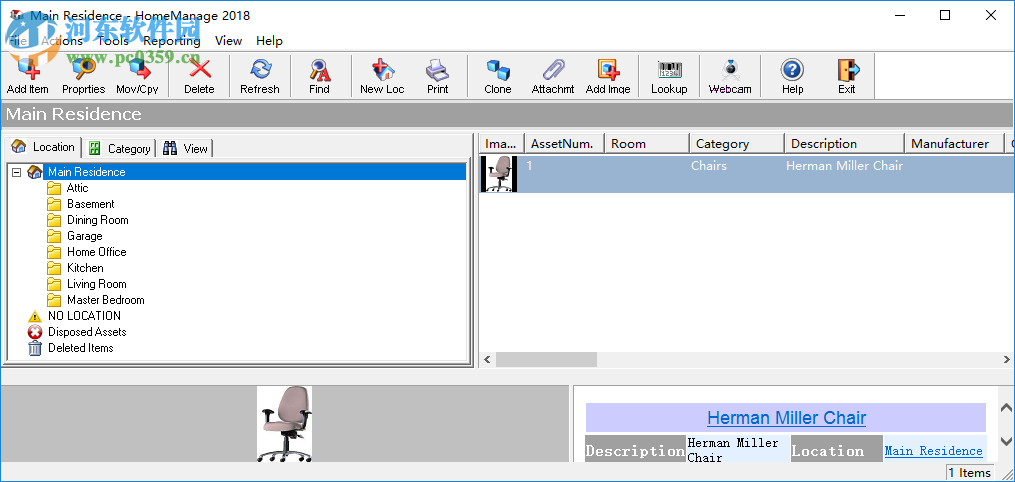Click the Mov/Cpy toolbar icon
The height and width of the screenshot is (482, 1015).
point(137,76)
